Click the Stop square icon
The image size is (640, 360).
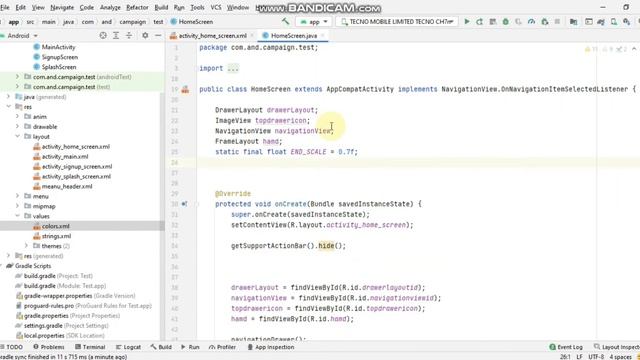(557, 22)
